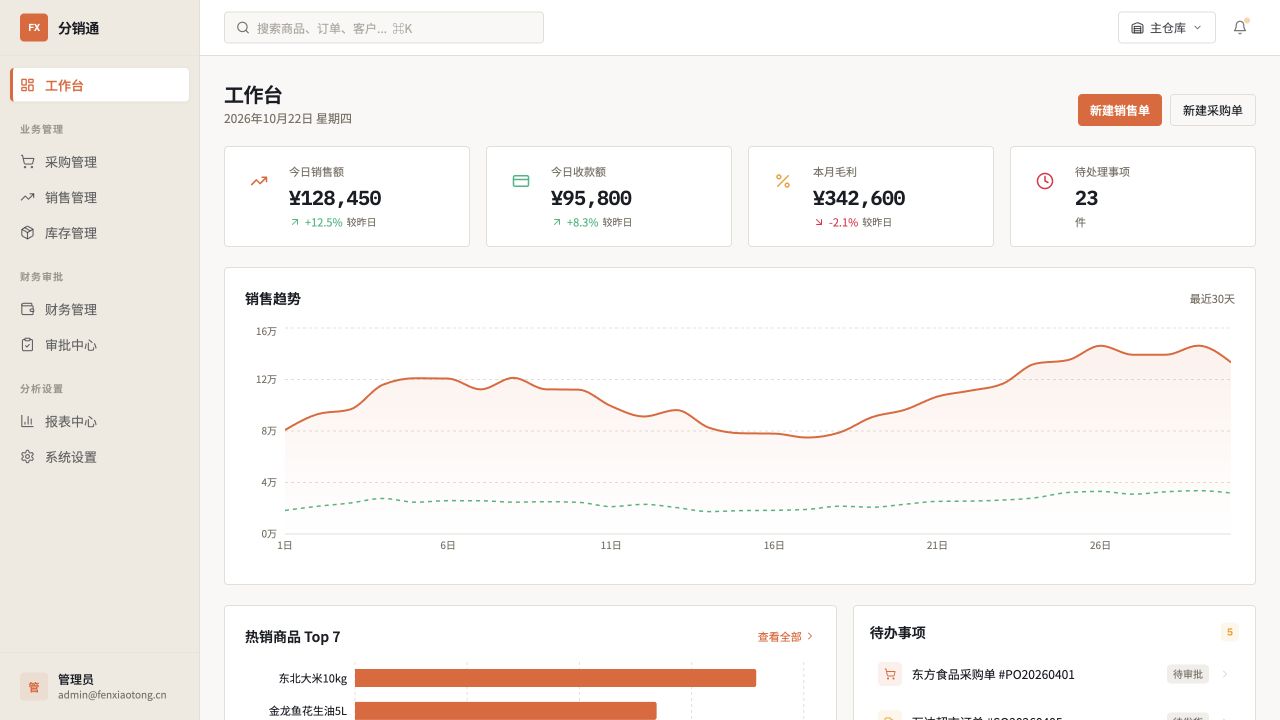The height and width of the screenshot is (720, 1280).
Task: Click the 新建销售单 button
Action: pyautogui.click(x=1120, y=110)
